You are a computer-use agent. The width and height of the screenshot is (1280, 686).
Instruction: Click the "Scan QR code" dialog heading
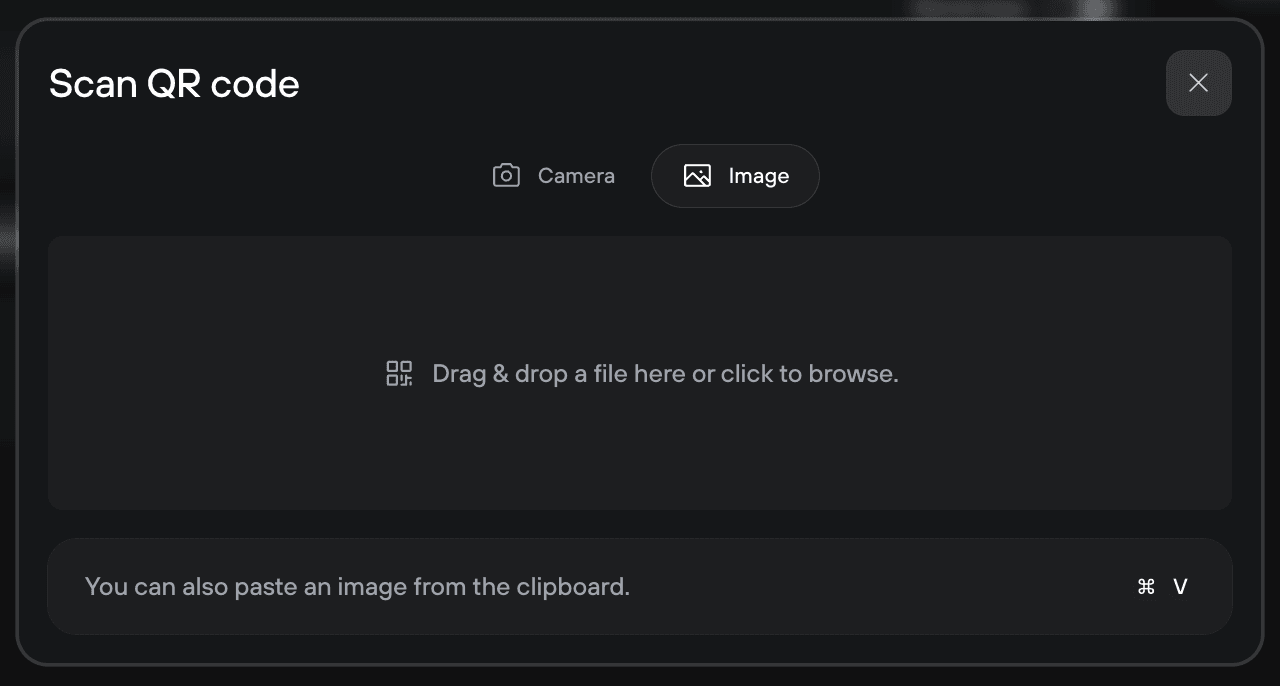pyautogui.click(x=174, y=84)
